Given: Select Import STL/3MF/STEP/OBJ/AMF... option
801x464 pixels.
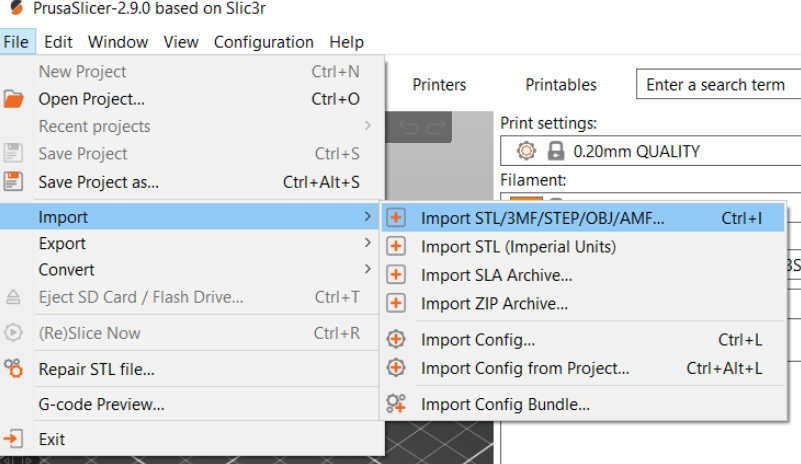Looking at the screenshot, I should pyautogui.click(x=583, y=218).
